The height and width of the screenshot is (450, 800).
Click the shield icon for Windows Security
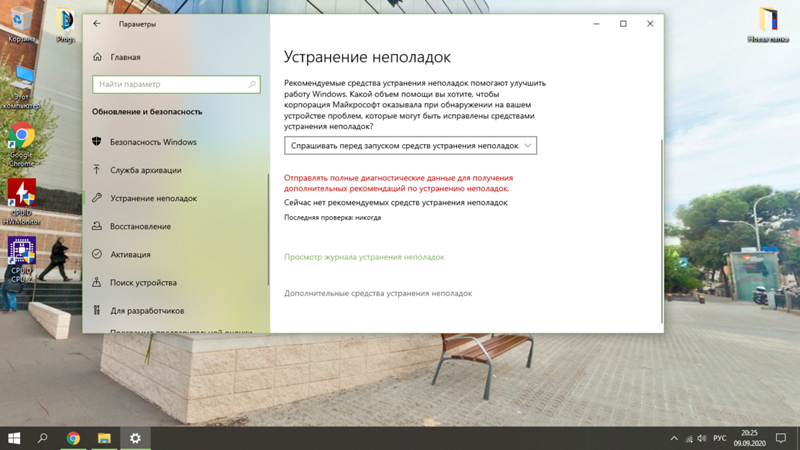[97, 141]
